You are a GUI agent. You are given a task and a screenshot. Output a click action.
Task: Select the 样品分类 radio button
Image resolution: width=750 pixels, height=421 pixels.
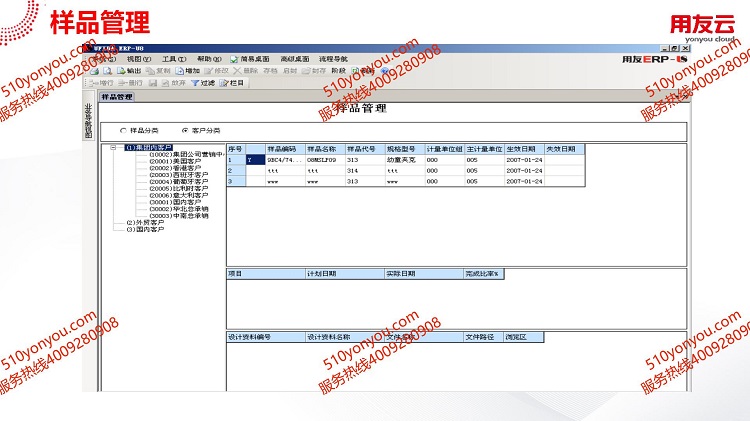click(x=123, y=130)
